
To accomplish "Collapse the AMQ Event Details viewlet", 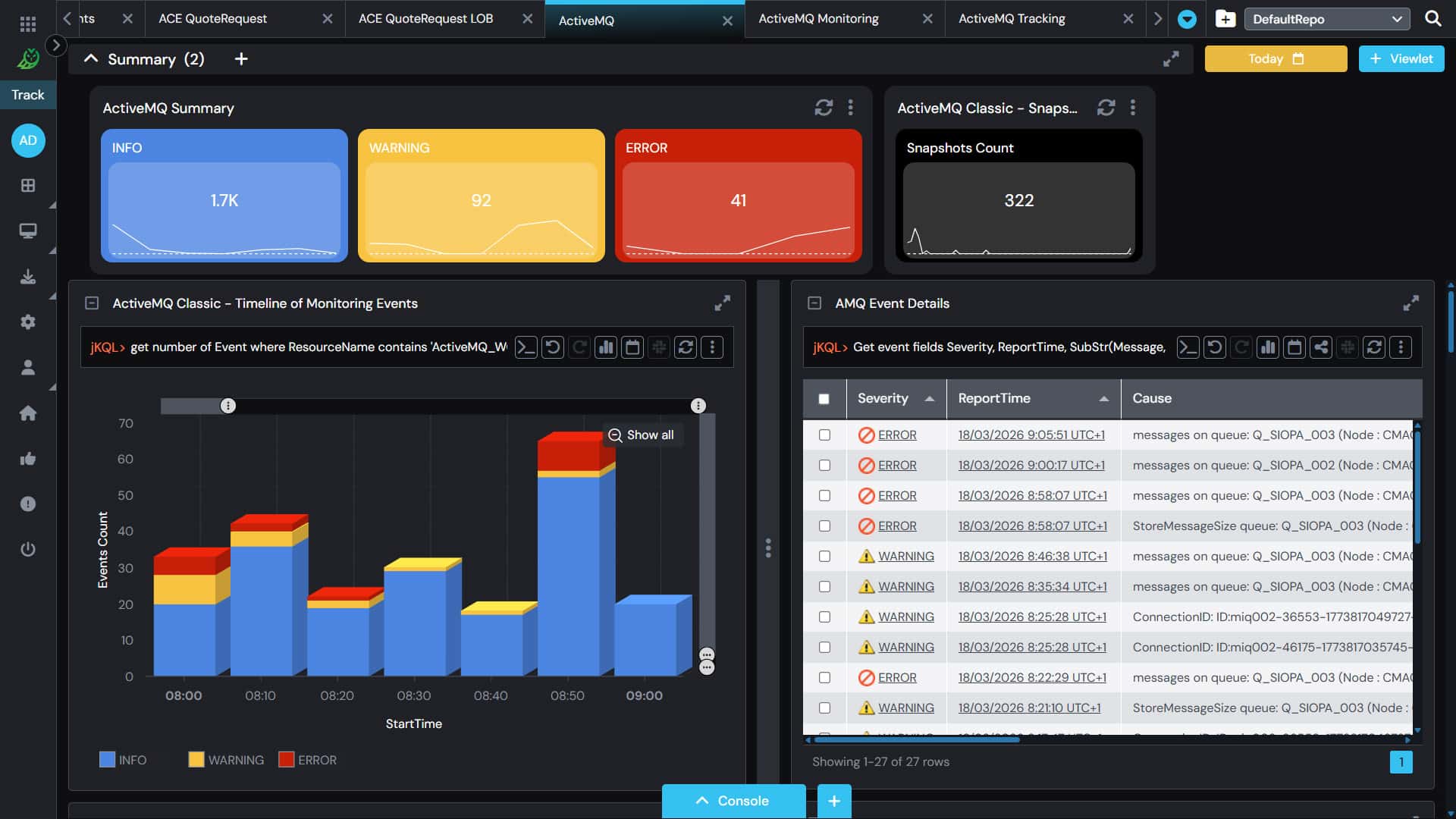I will click(x=814, y=303).
